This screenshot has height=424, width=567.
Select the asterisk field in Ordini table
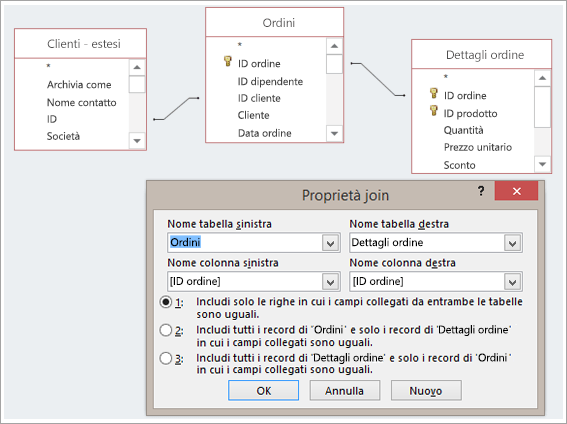pyautogui.click(x=239, y=45)
